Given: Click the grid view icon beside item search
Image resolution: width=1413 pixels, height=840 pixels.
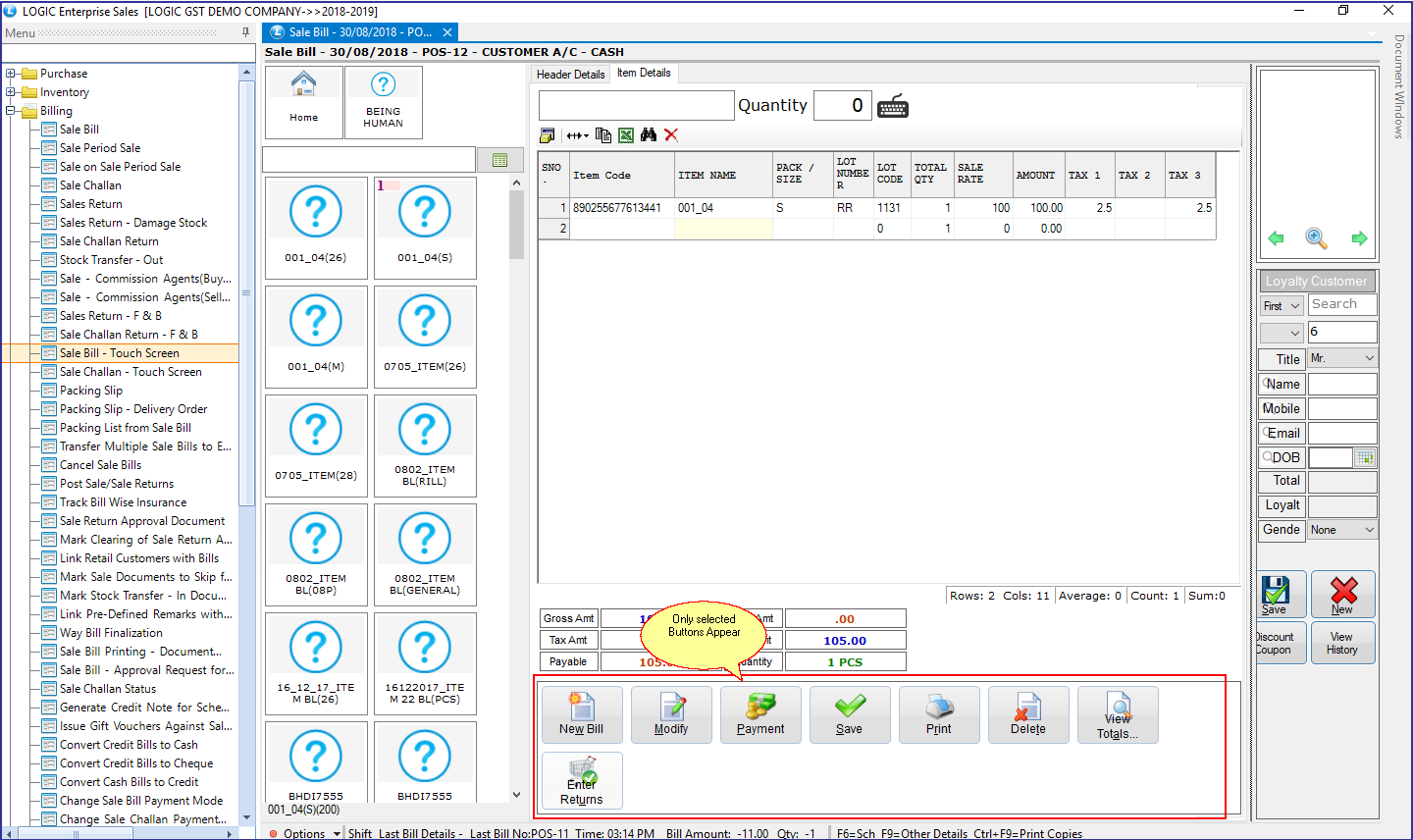Looking at the screenshot, I should (499, 160).
